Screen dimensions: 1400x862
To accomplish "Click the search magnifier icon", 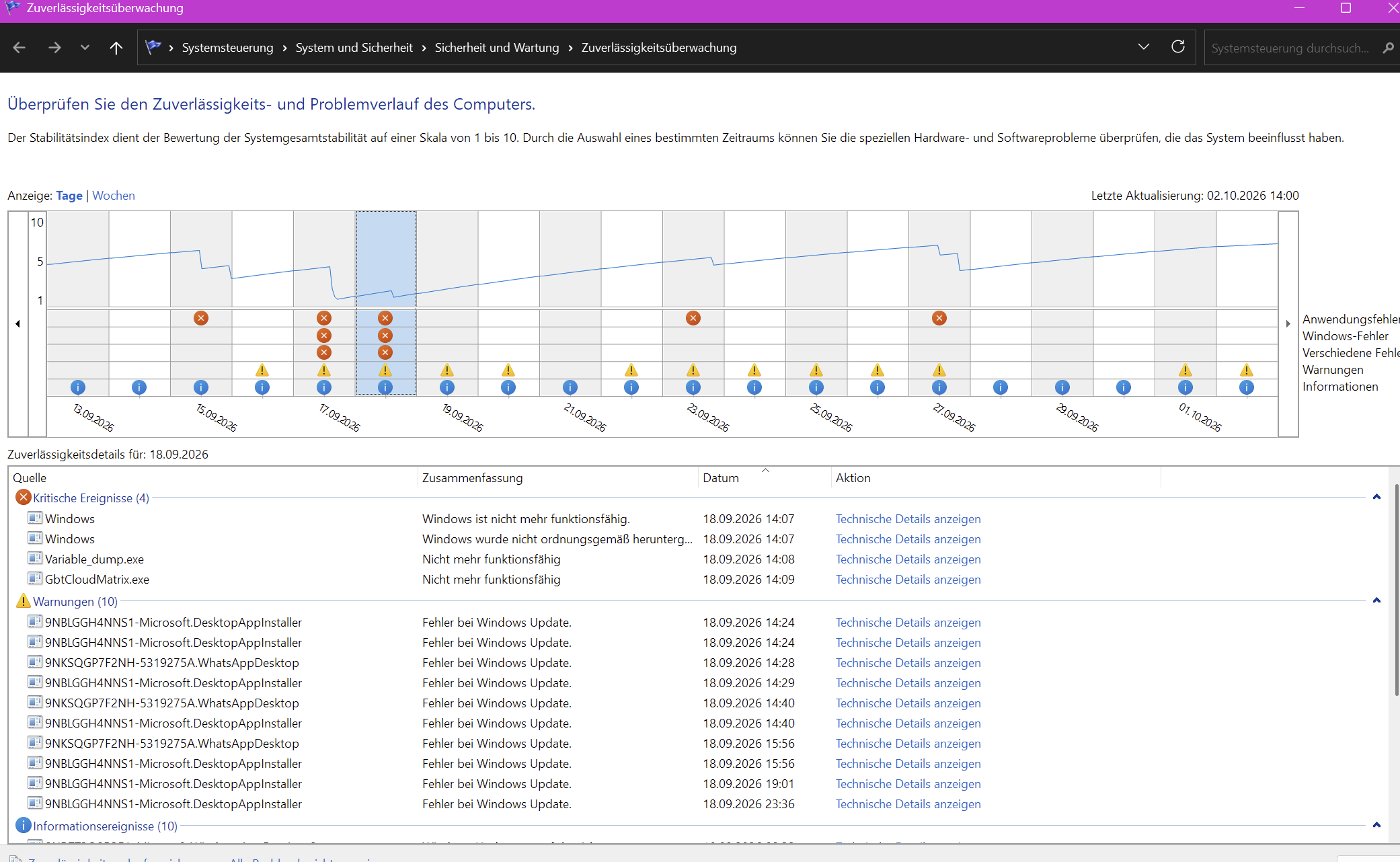I will tap(1389, 48).
